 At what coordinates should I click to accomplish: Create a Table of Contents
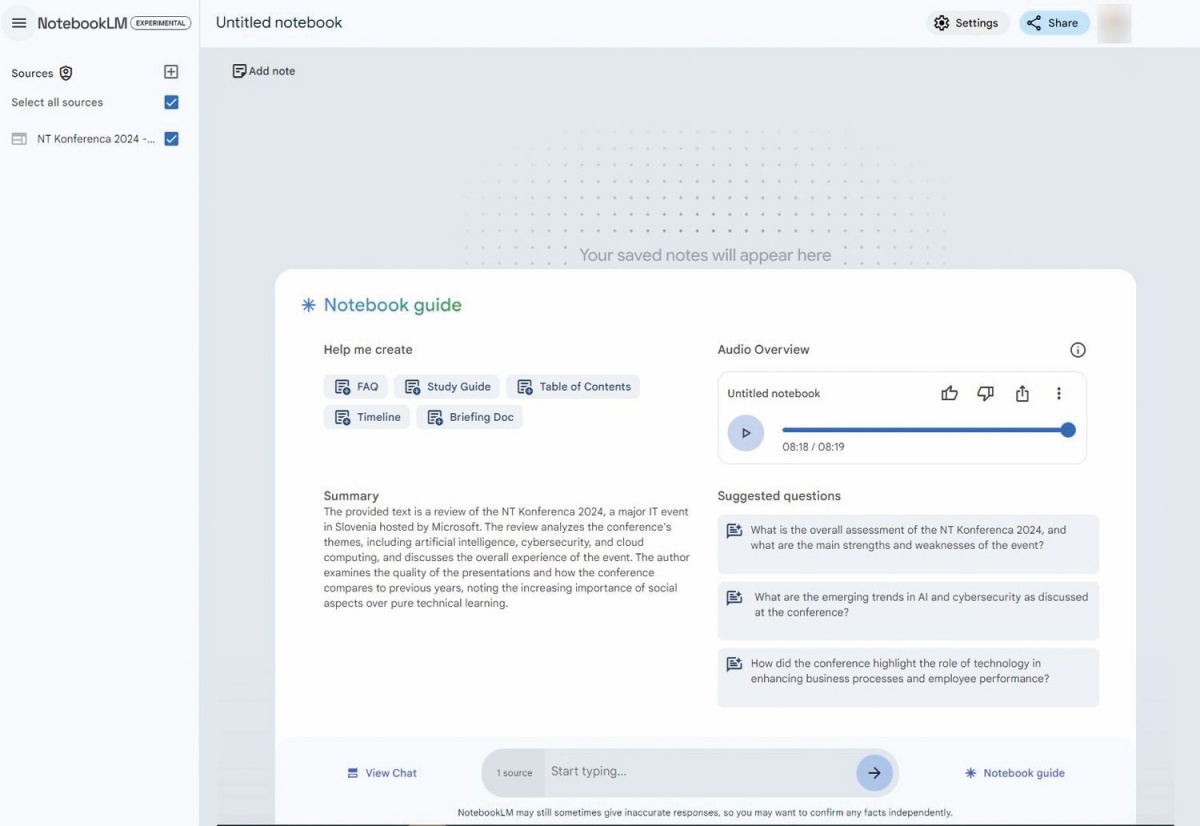pos(573,387)
